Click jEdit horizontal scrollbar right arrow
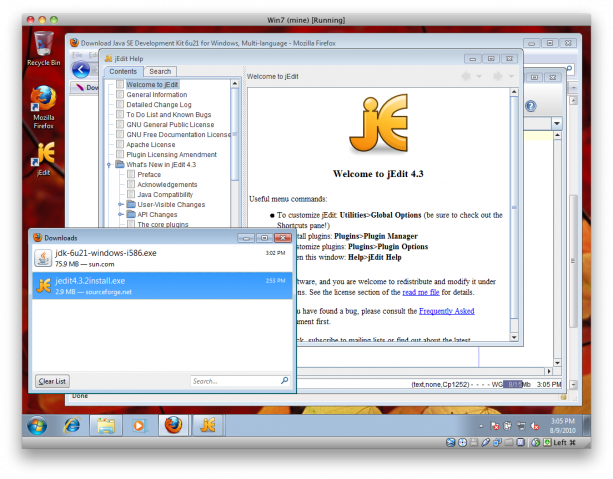This screenshot has height=479, width=613. tap(549, 371)
